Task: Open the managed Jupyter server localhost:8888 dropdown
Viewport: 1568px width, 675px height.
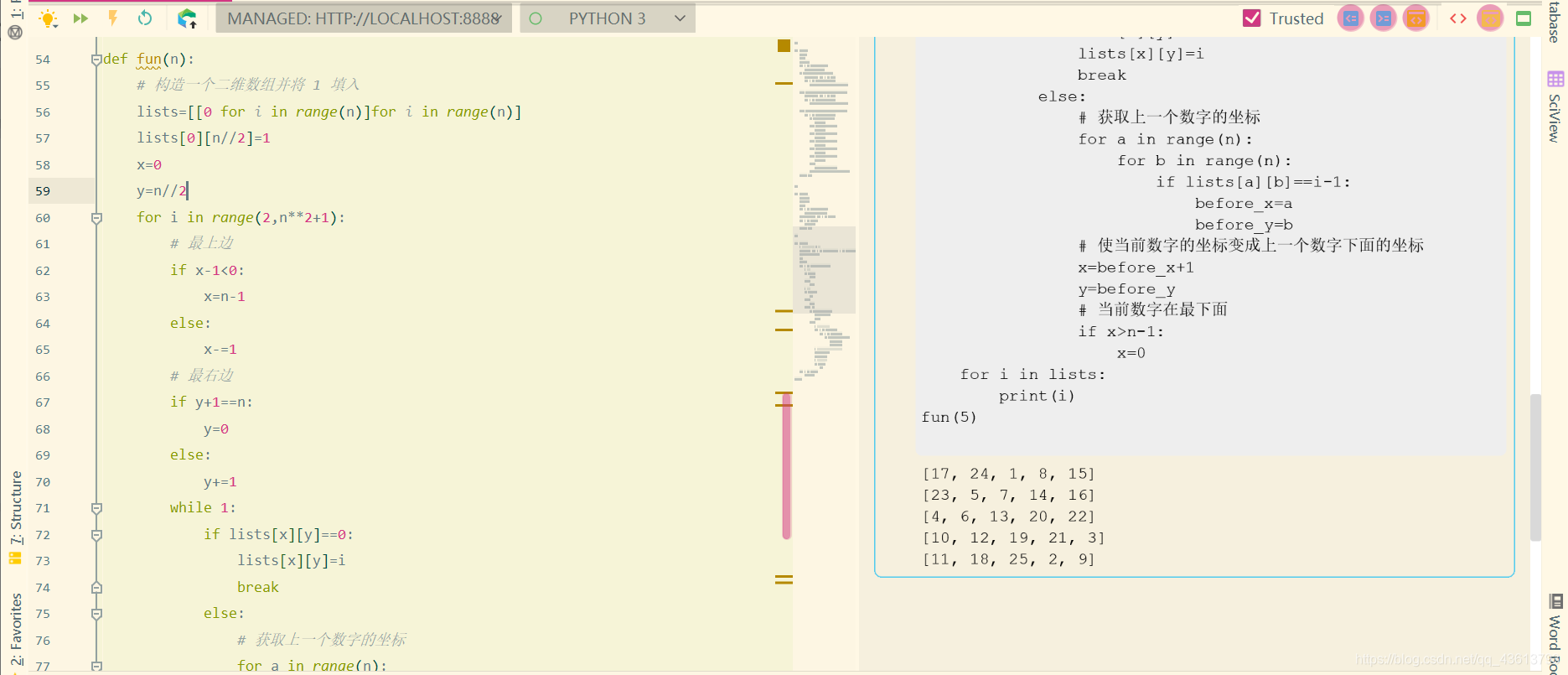Action: click(x=364, y=18)
